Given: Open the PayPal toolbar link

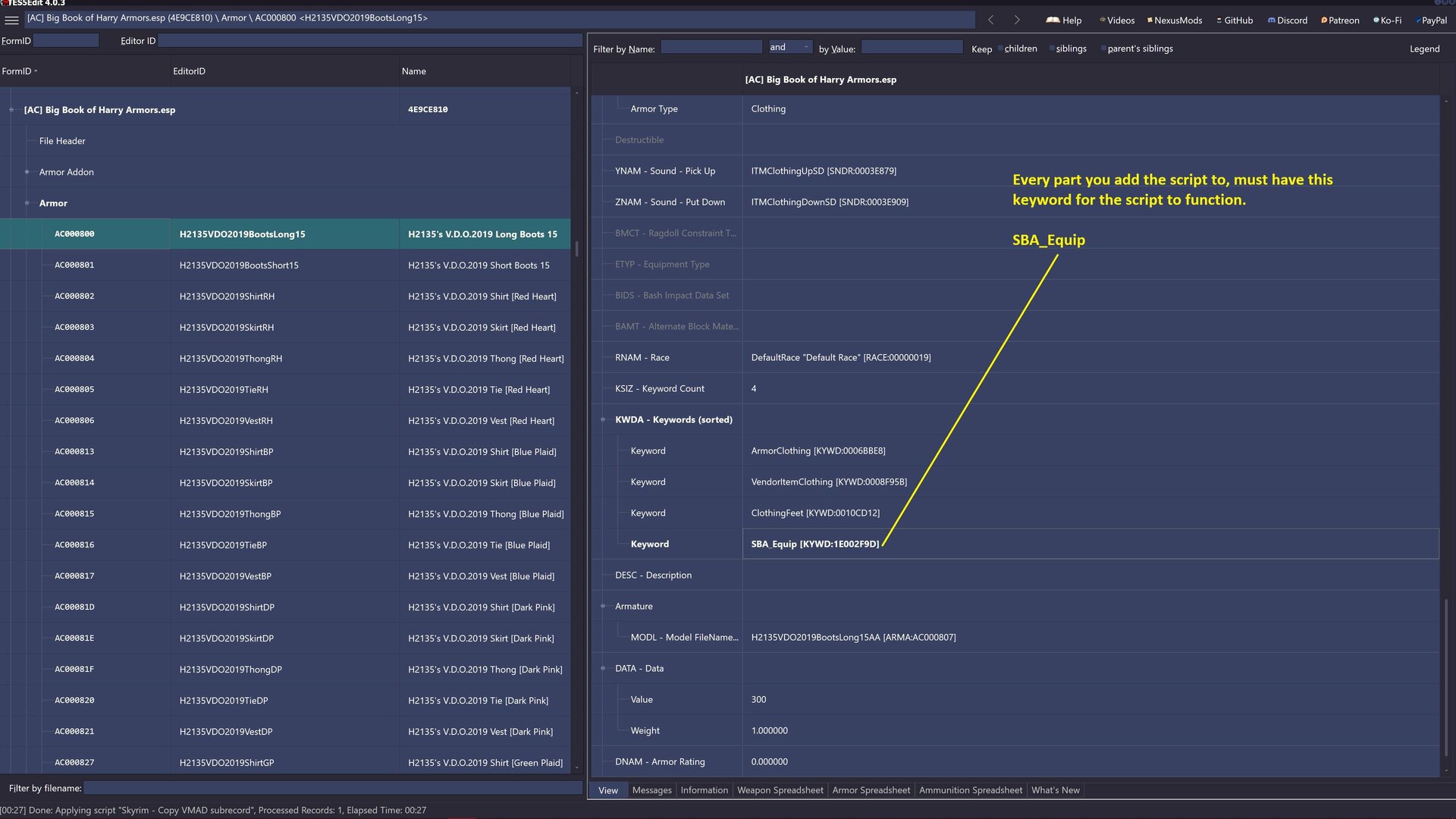Looking at the screenshot, I should [1432, 20].
